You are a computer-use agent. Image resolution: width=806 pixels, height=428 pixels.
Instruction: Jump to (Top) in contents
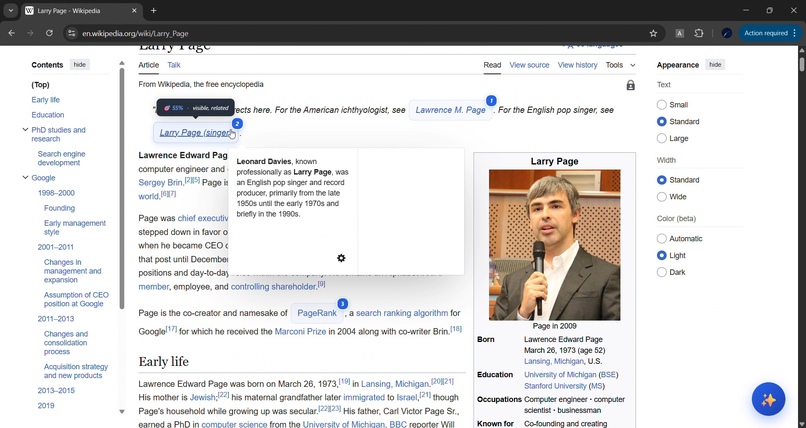[41, 85]
